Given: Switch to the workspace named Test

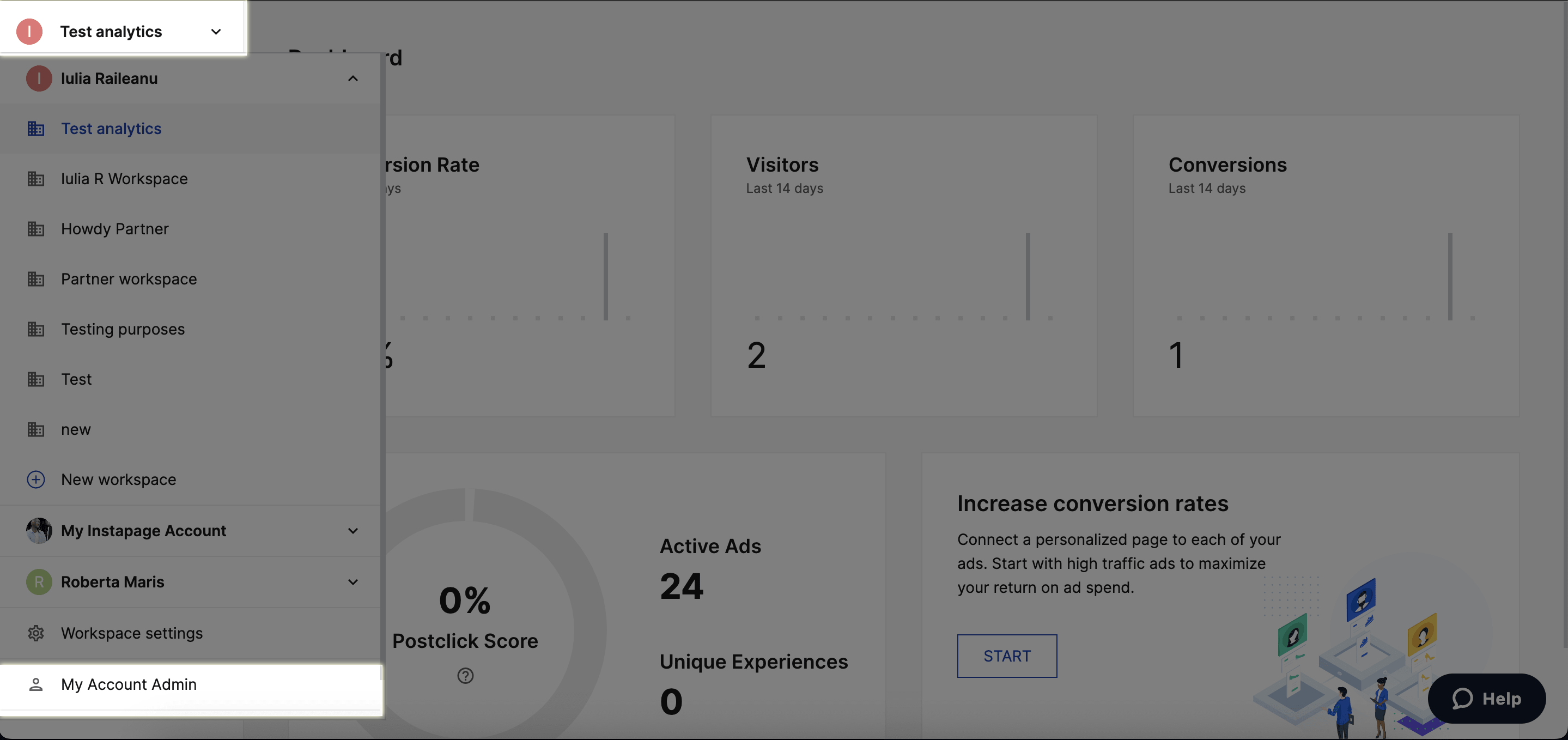Looking at the screenshot, I should pos(191,379).
